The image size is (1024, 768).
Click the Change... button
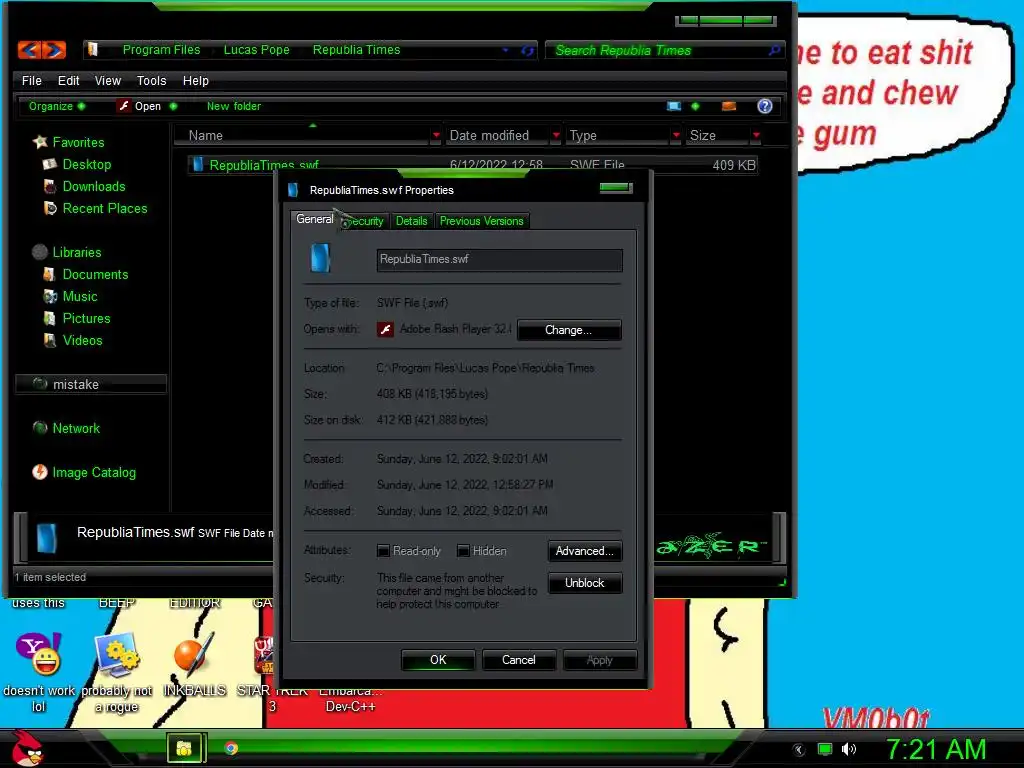click(x=569, y=330)
